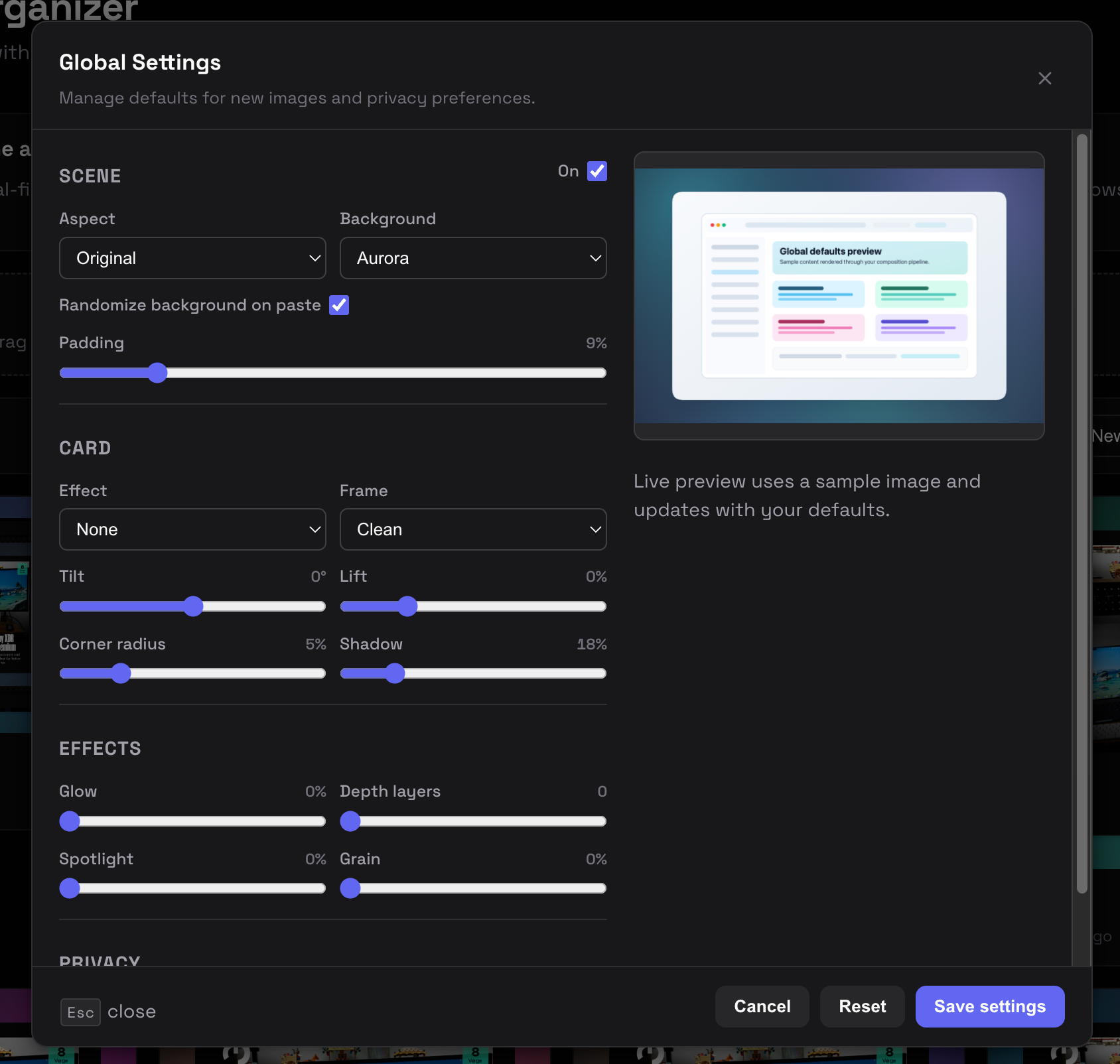
Task: Toggle the Scene On checkbox
Action: [x=596, y=171]
